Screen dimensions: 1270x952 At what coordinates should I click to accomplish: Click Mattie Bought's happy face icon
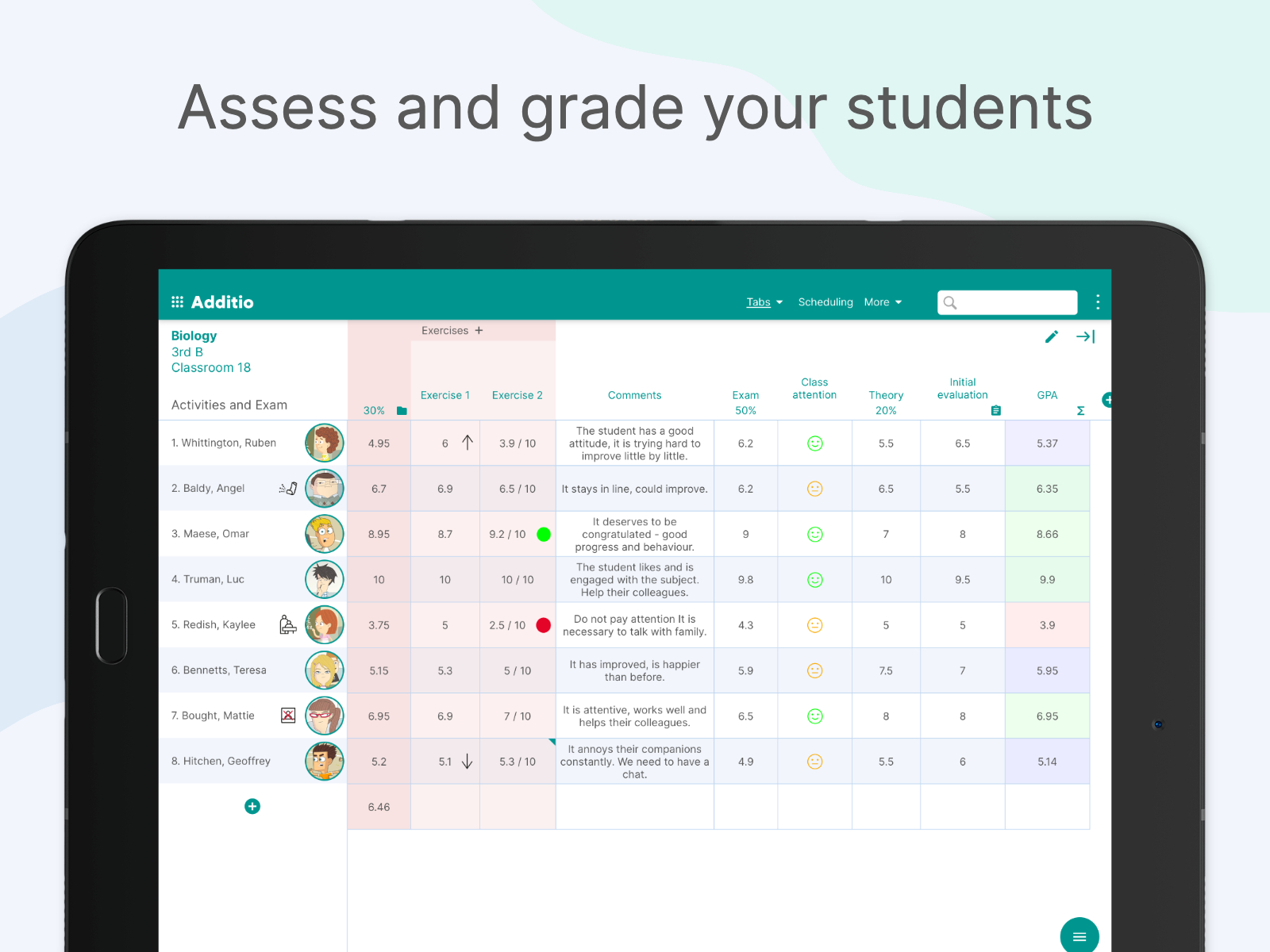pos(815,716)
